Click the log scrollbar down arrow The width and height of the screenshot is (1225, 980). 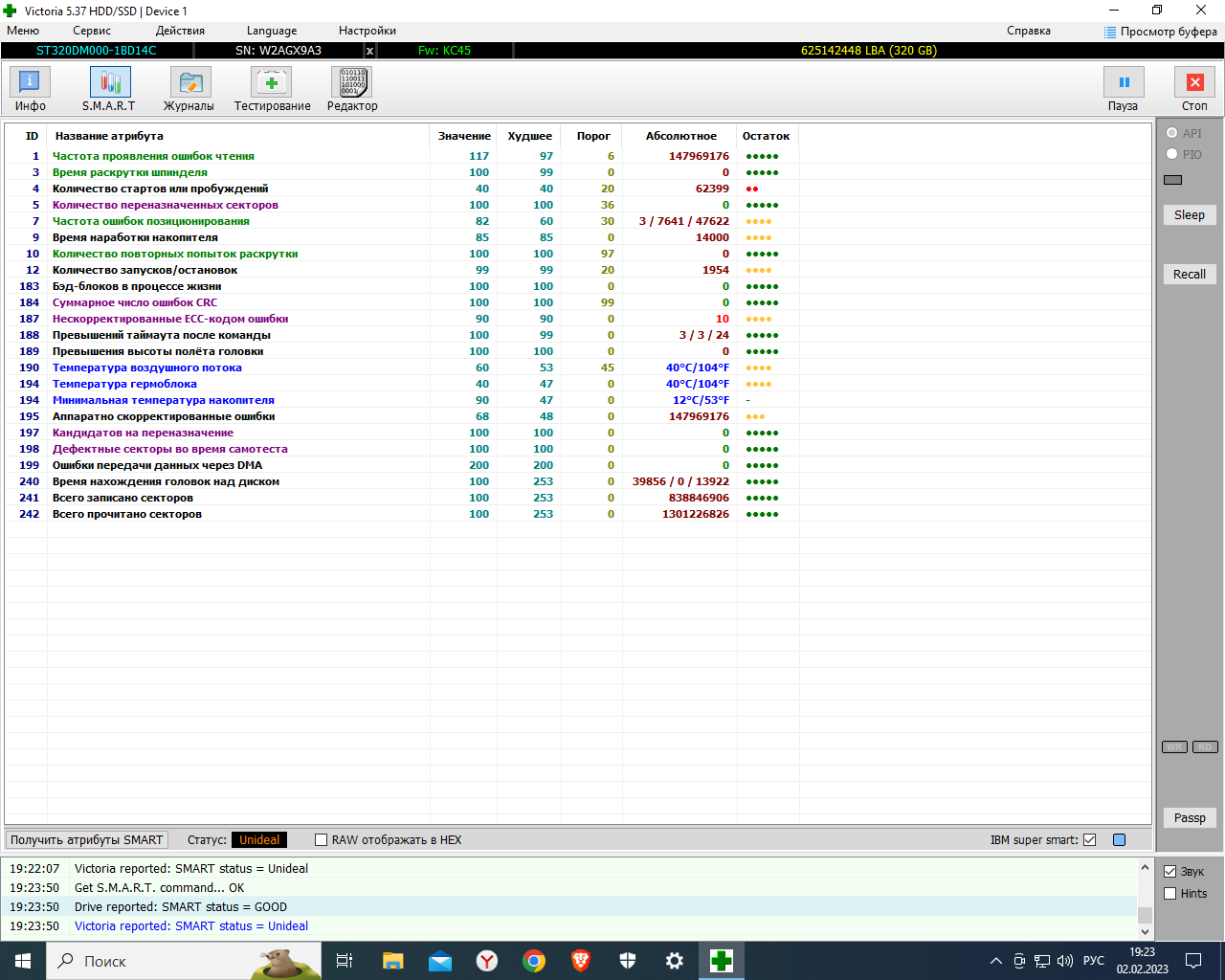1145,931
